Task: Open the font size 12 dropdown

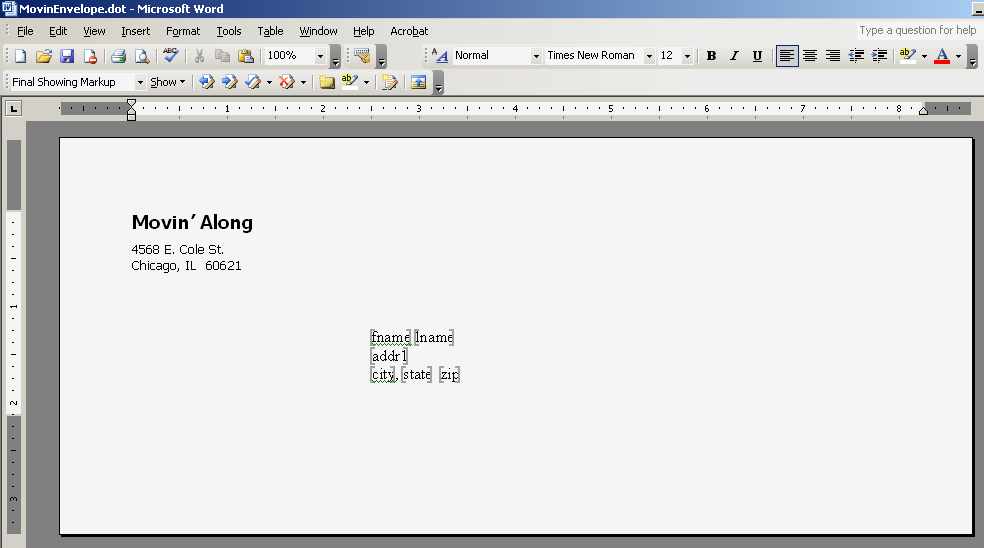Action: [687, 56]
